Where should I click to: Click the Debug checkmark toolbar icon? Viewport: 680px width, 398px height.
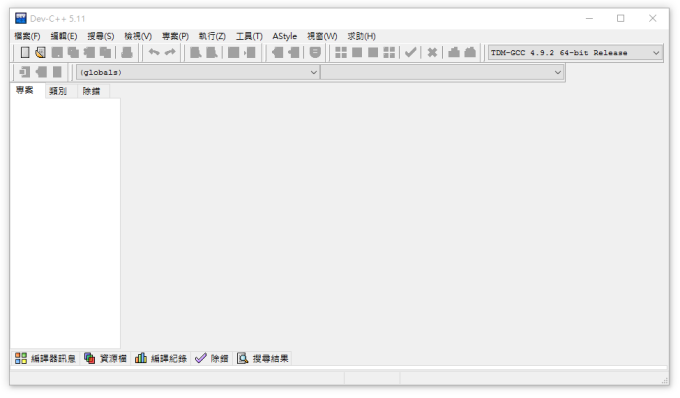pos(411,53)
